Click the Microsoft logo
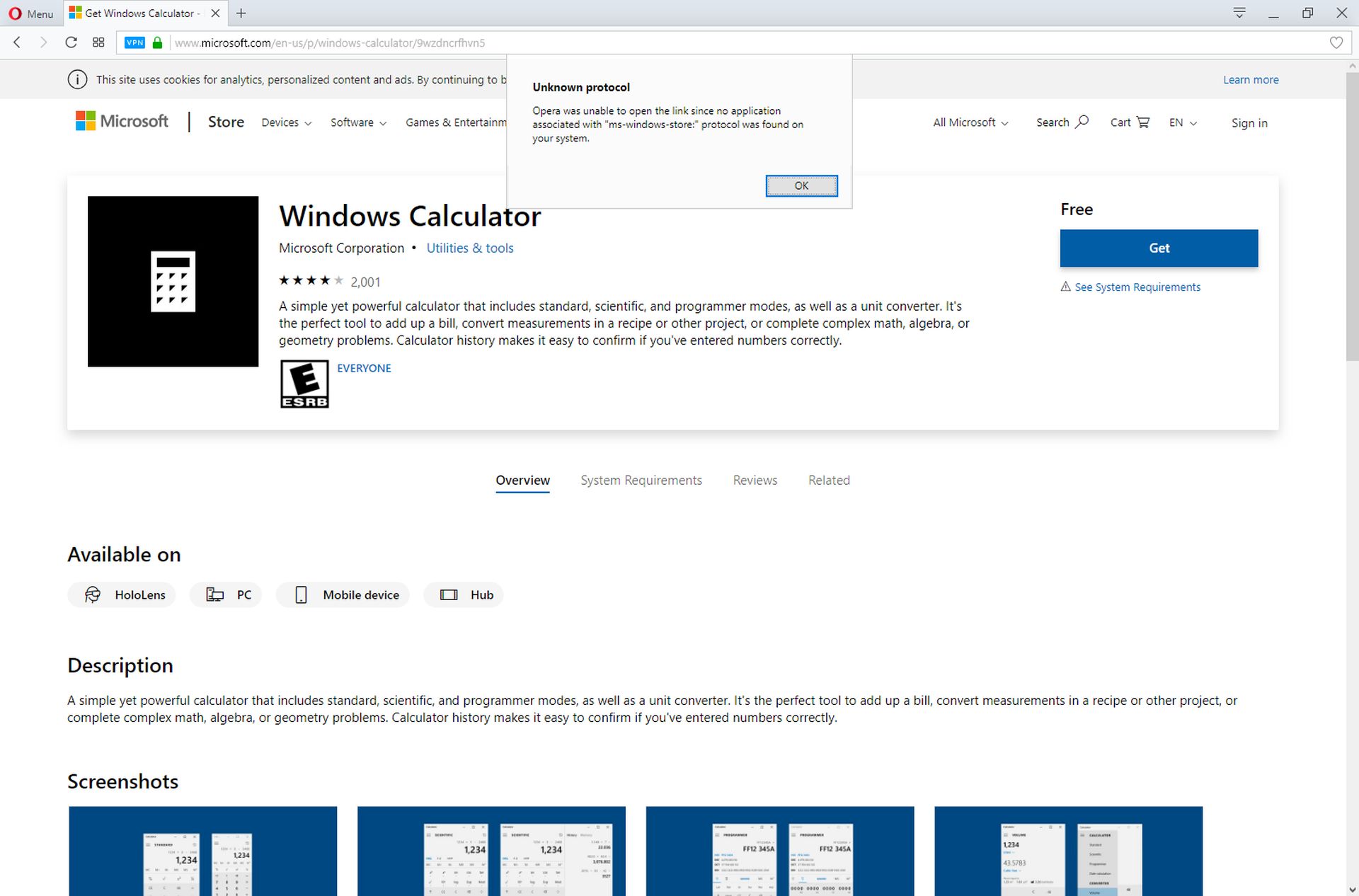The height and width of the screenshot is (896, 1359). (122, 121)
